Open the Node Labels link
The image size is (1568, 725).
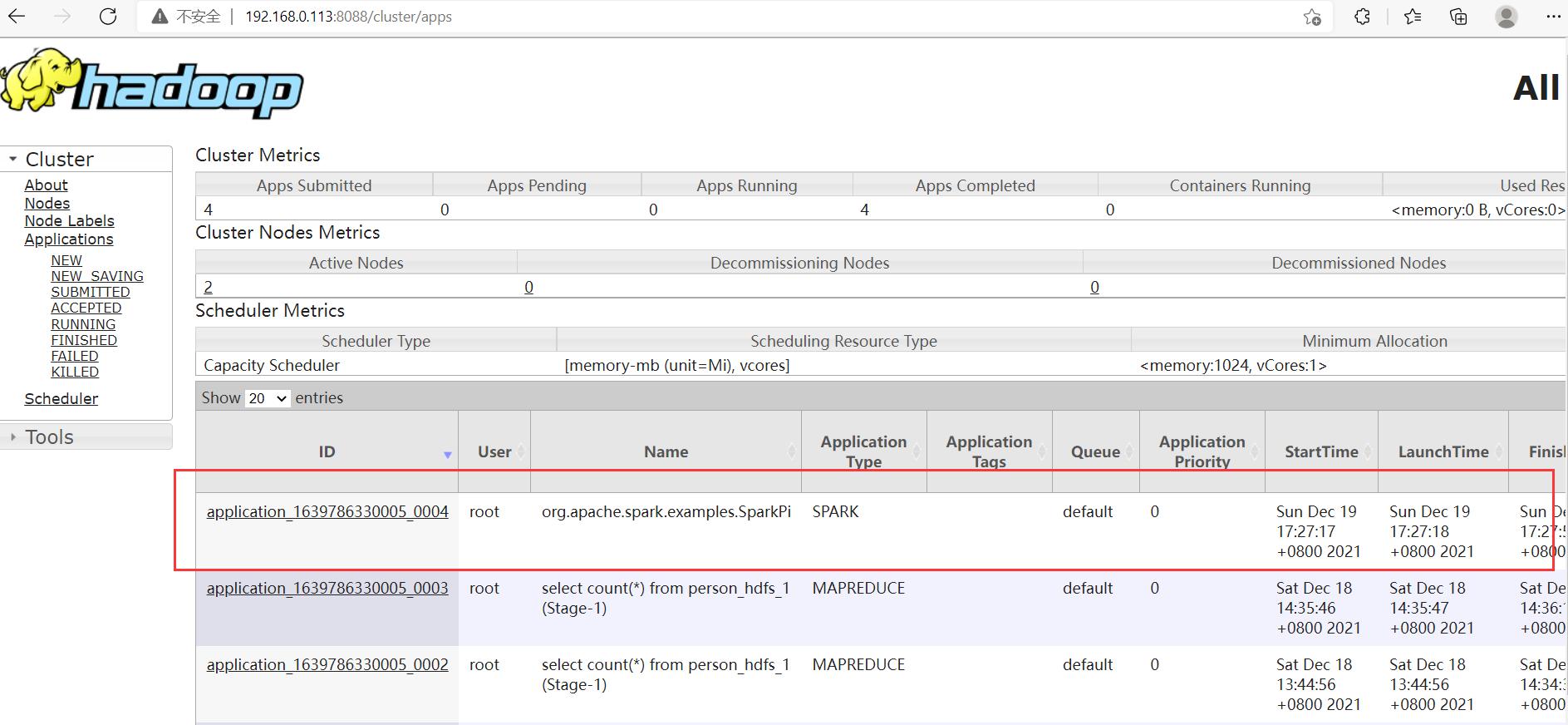coord(69,221)
